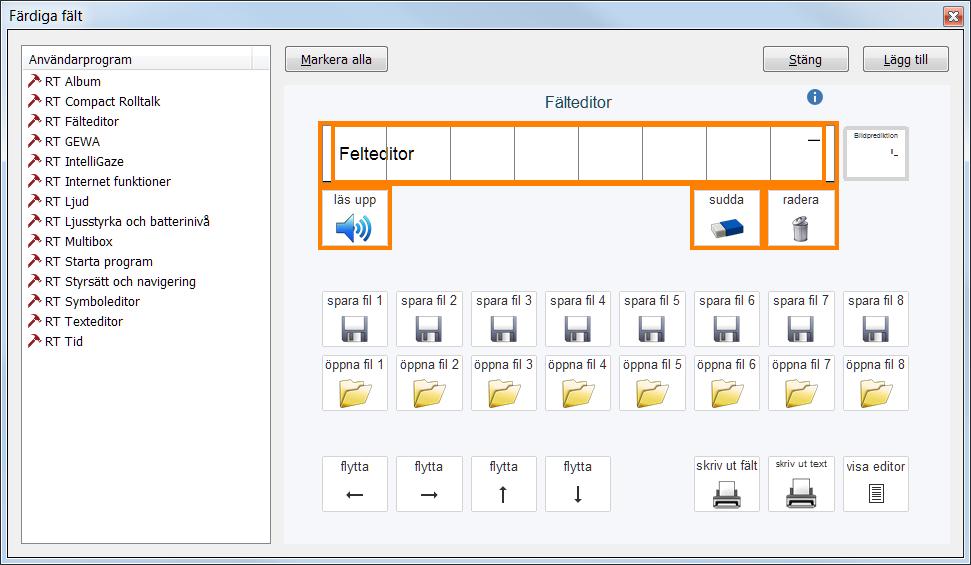This screenshot has height=565, width=971.
Task: Click the 'radera' trash can icon
Action: [800, 228]
